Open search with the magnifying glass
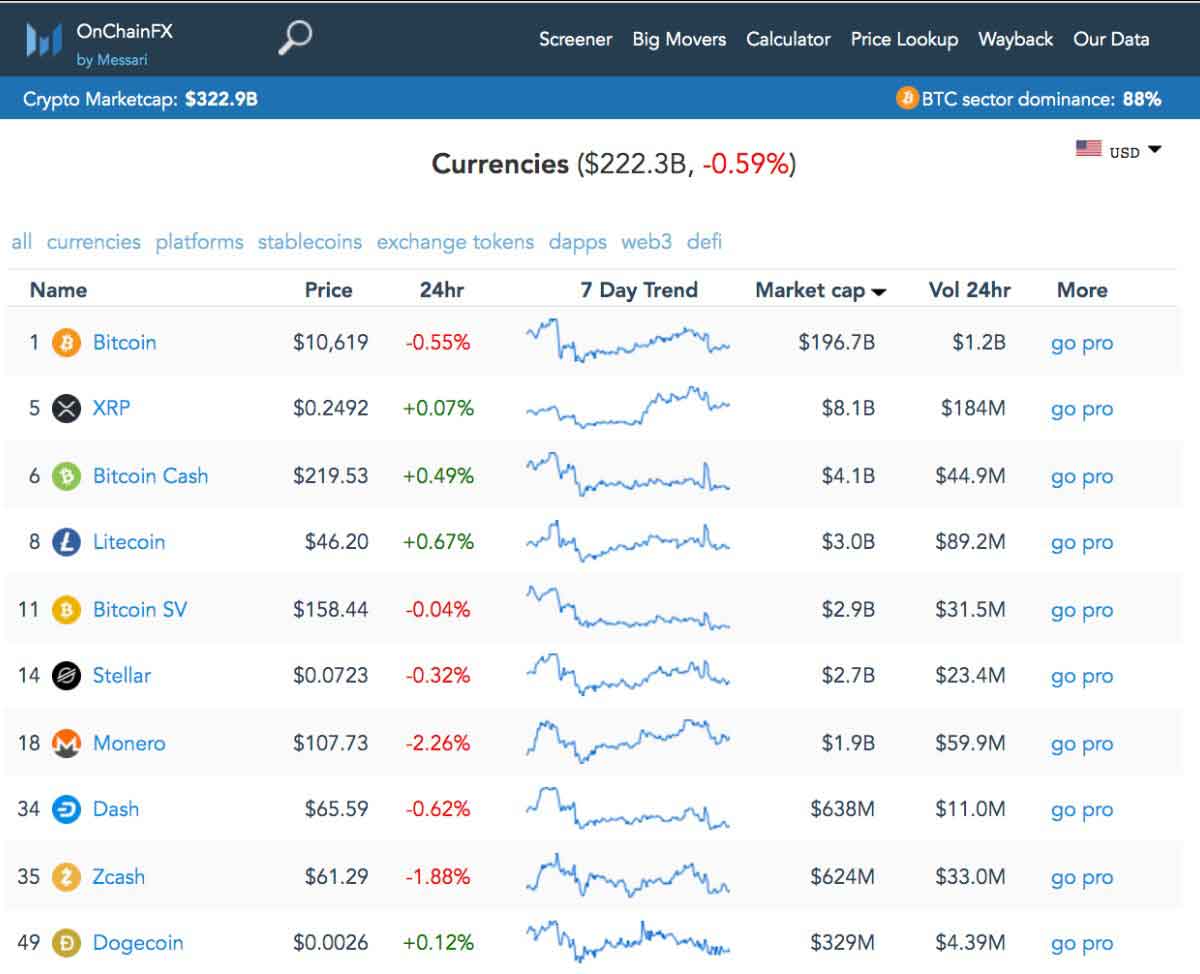This screenshot has width=1200, height=974. pos(295,38)
